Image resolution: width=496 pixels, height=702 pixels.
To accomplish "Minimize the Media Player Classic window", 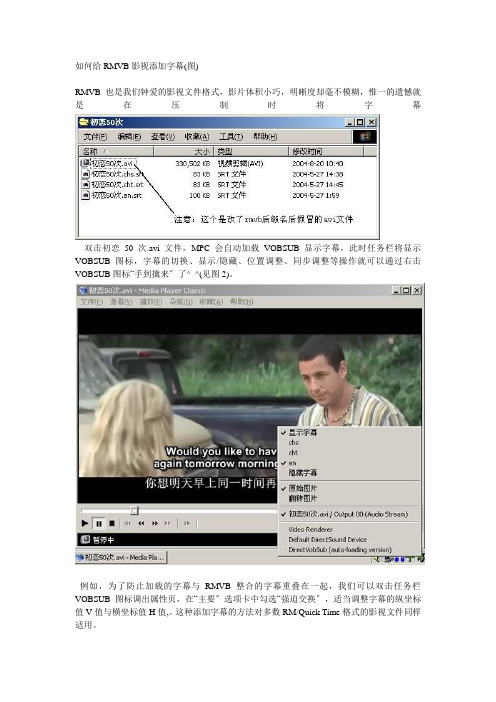I will (397, 290).
